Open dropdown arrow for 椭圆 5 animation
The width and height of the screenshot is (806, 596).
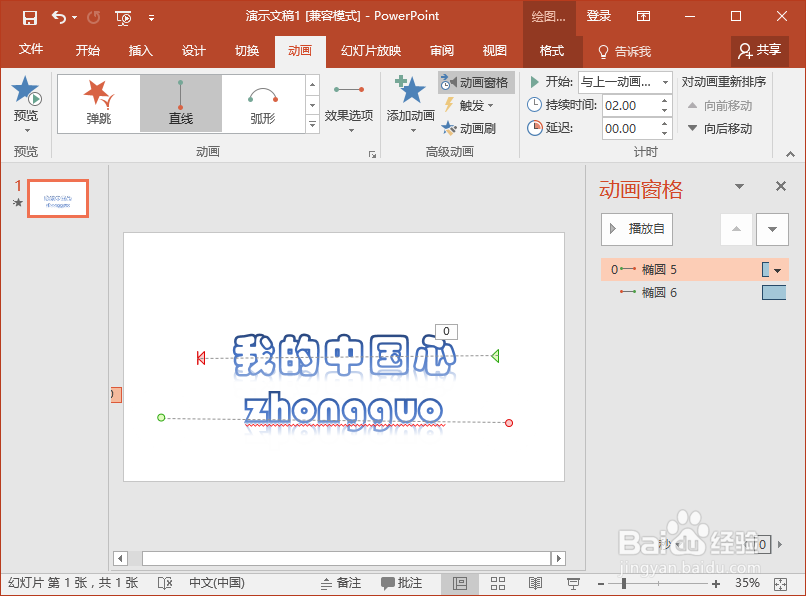tap(777, 270)
